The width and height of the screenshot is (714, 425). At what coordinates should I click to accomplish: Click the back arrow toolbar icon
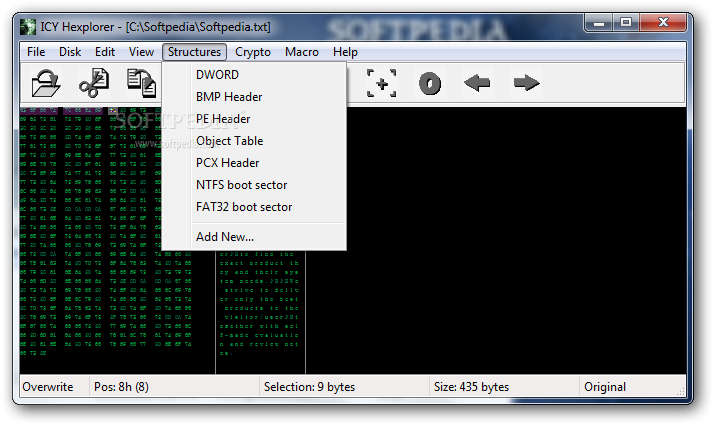point(477,83)
